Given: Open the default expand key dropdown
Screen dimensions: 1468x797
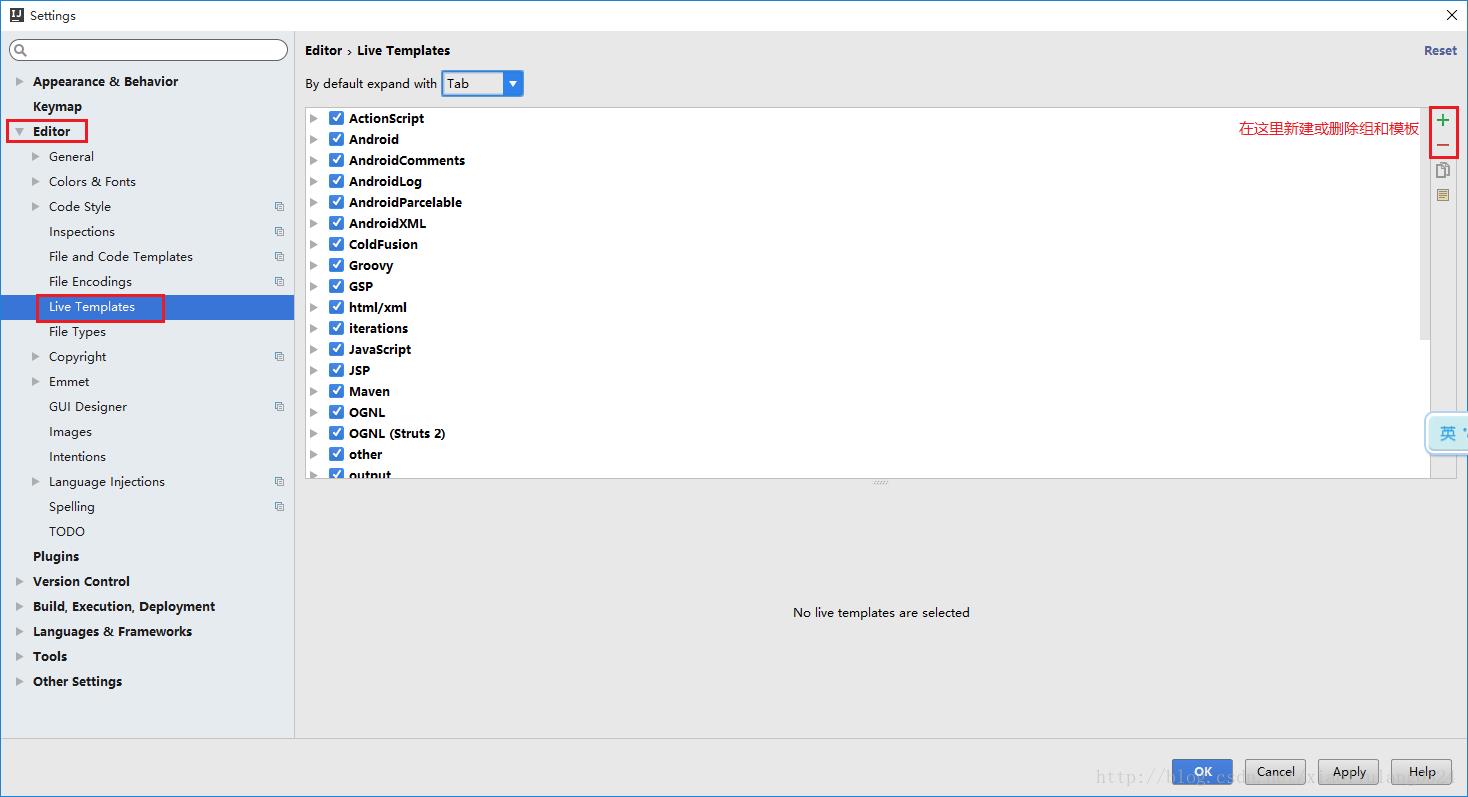Looking at the screenshot, I should [x=513, y=84].
